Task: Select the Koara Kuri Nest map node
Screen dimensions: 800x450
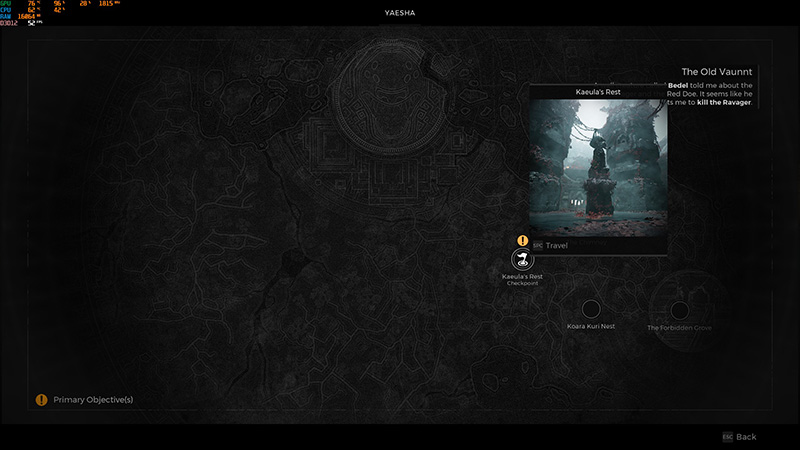Action: (x=591, y=309)
